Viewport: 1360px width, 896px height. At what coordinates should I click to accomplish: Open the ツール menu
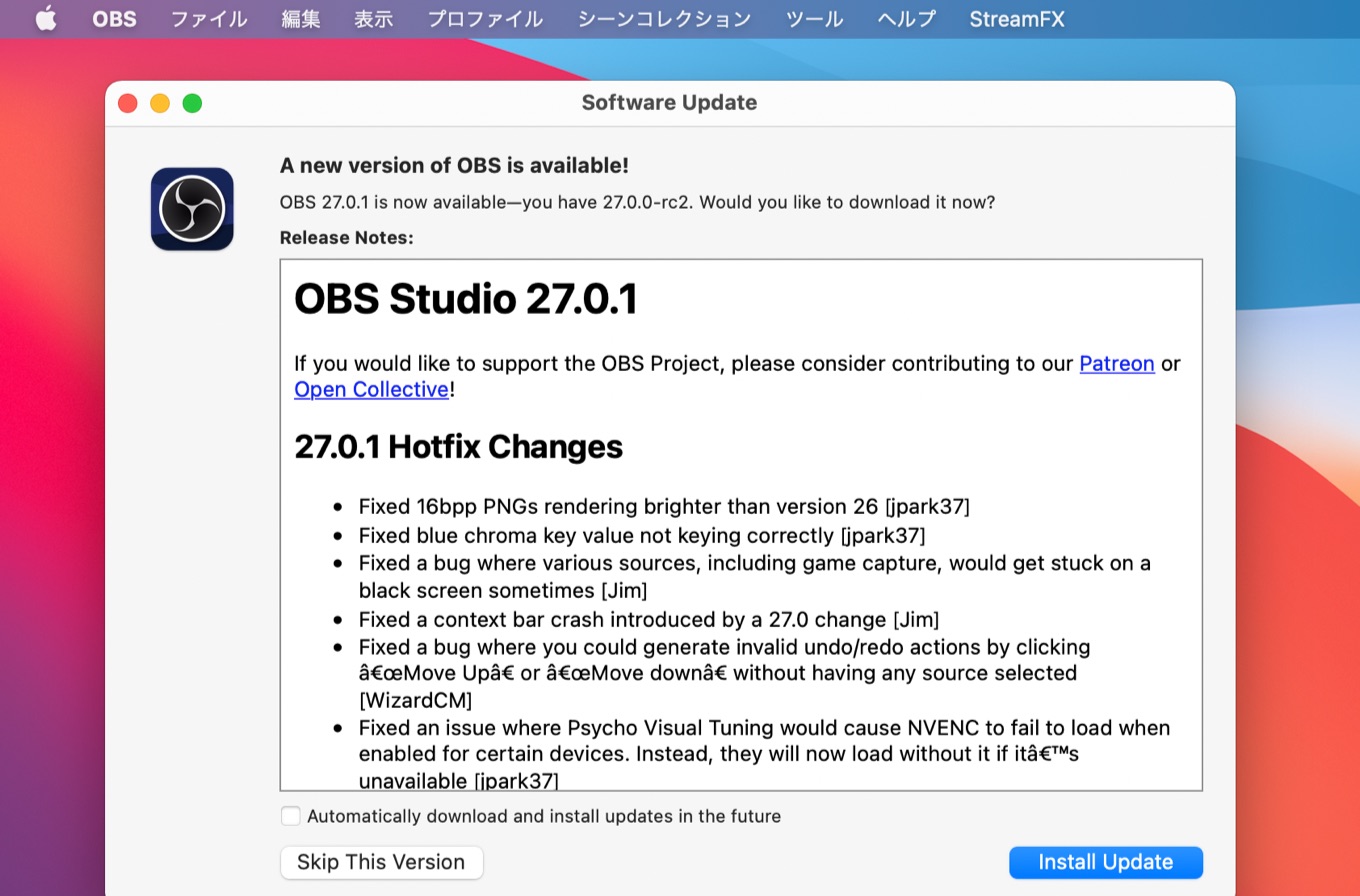click(x=814, y=19)
